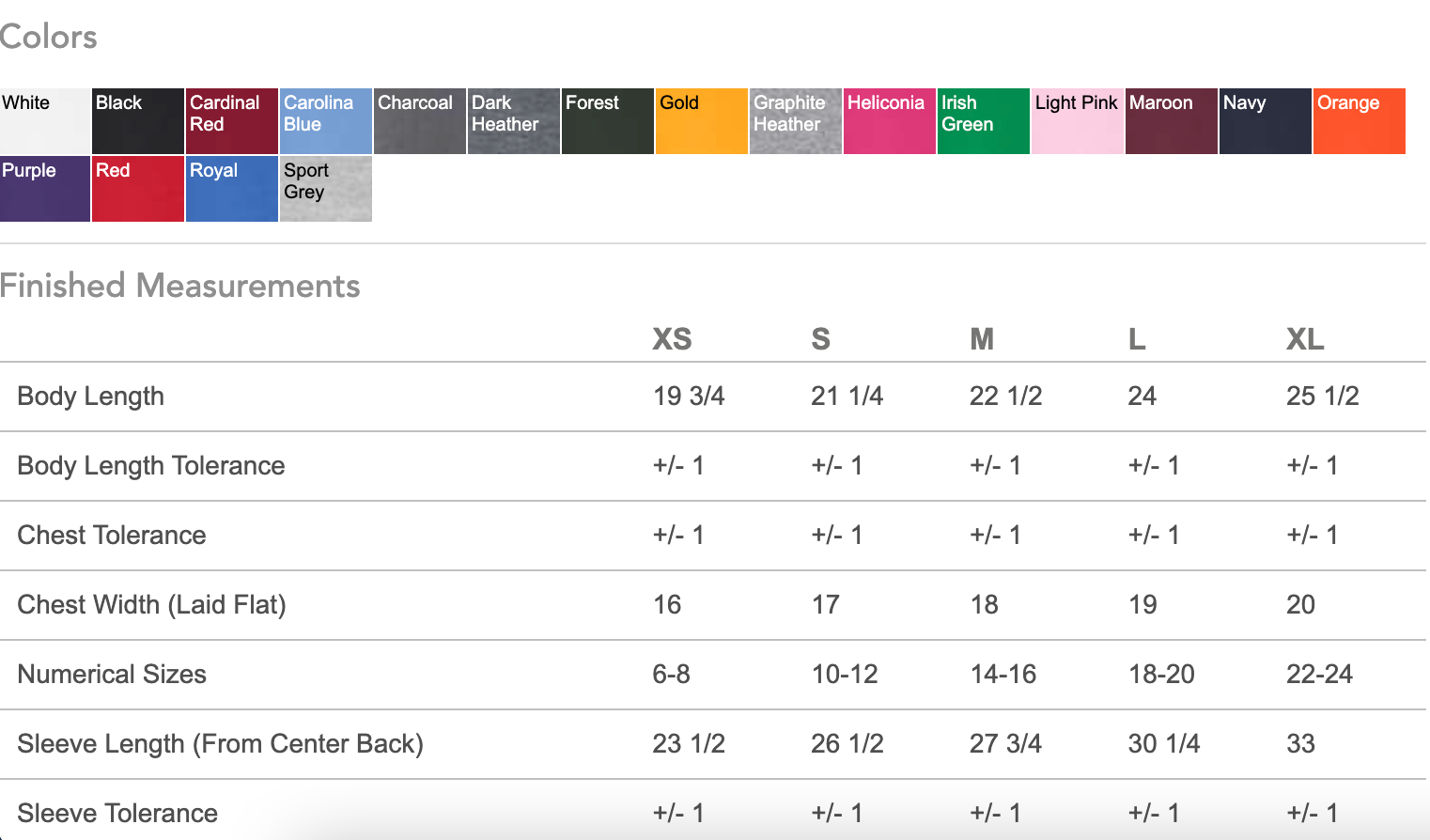Viewport: 1430px width, 840px height.
Task: Select the Carolina Blue swatch
Action: pyautogui.click(x=326, y=121)
